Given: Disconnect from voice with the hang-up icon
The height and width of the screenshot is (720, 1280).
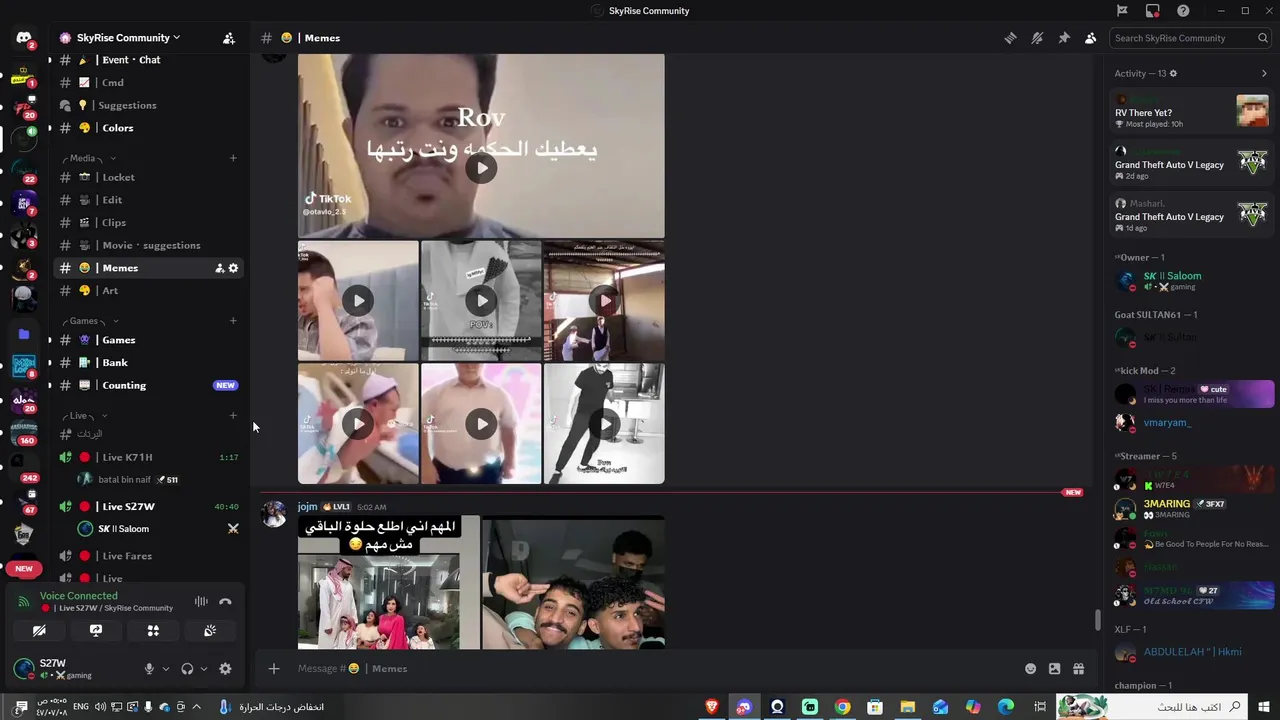Looking at the screenshot, I should 225,601.
